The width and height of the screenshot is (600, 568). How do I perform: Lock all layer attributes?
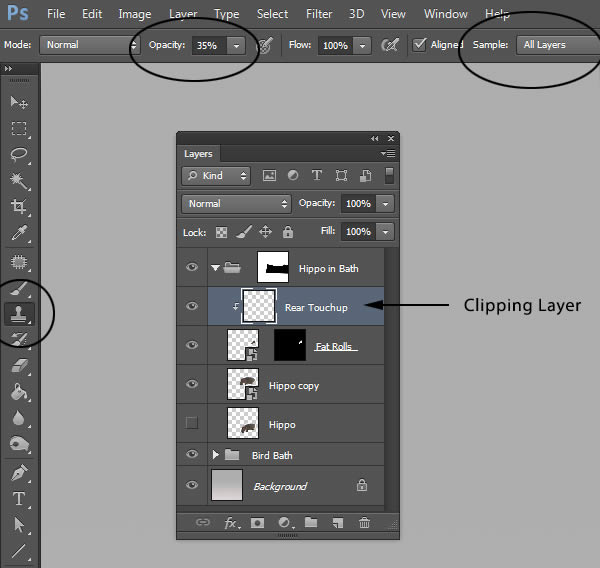[288, 232]
